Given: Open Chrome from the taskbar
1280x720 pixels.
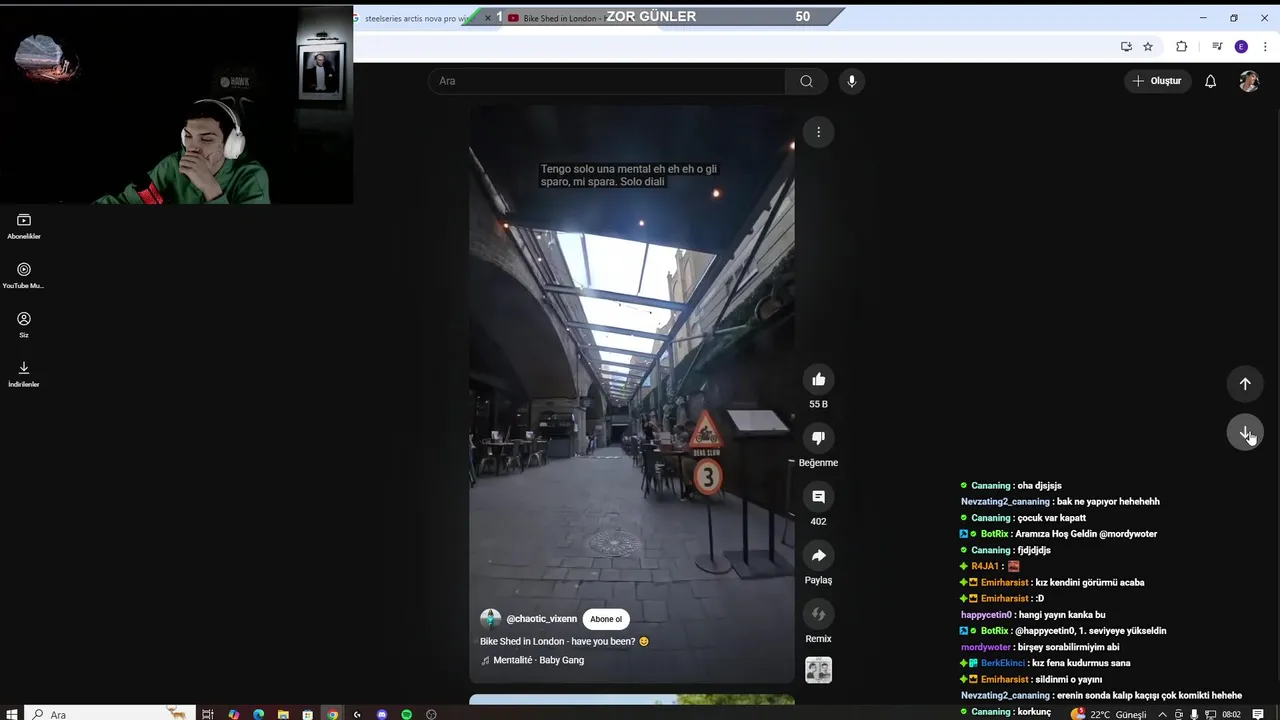Looking at the screenshot, I should (333, 714).
